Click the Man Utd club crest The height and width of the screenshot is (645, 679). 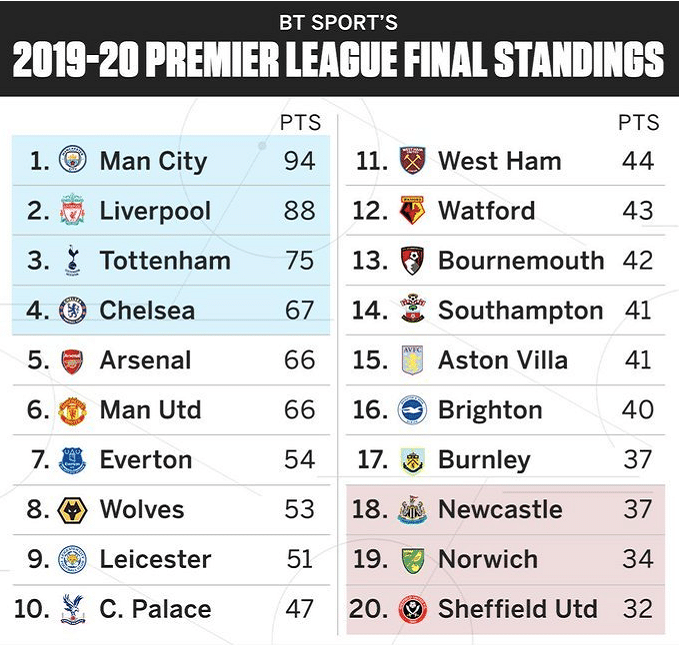click(72, 410)
